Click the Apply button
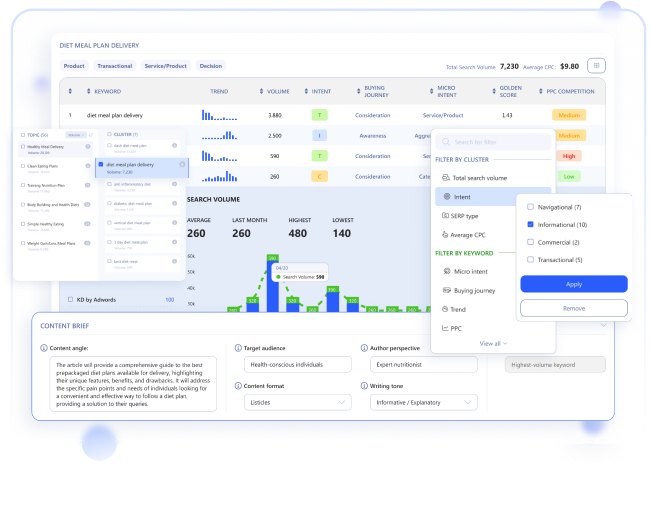Image resolution: width=650 pixels, height=509 pixels. pos(574,284)
